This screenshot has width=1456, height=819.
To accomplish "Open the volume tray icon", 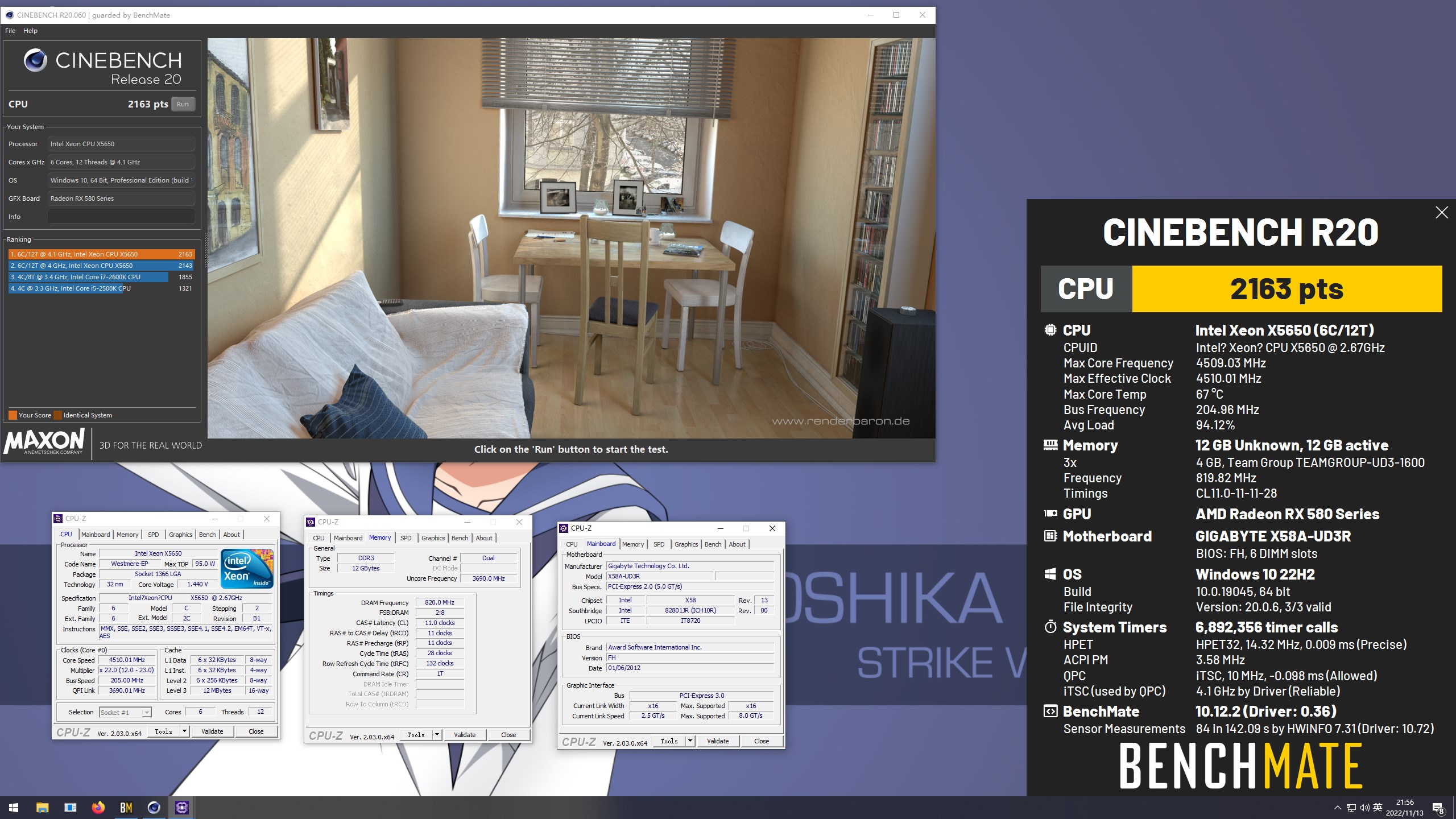I will tap(1364, 808).
